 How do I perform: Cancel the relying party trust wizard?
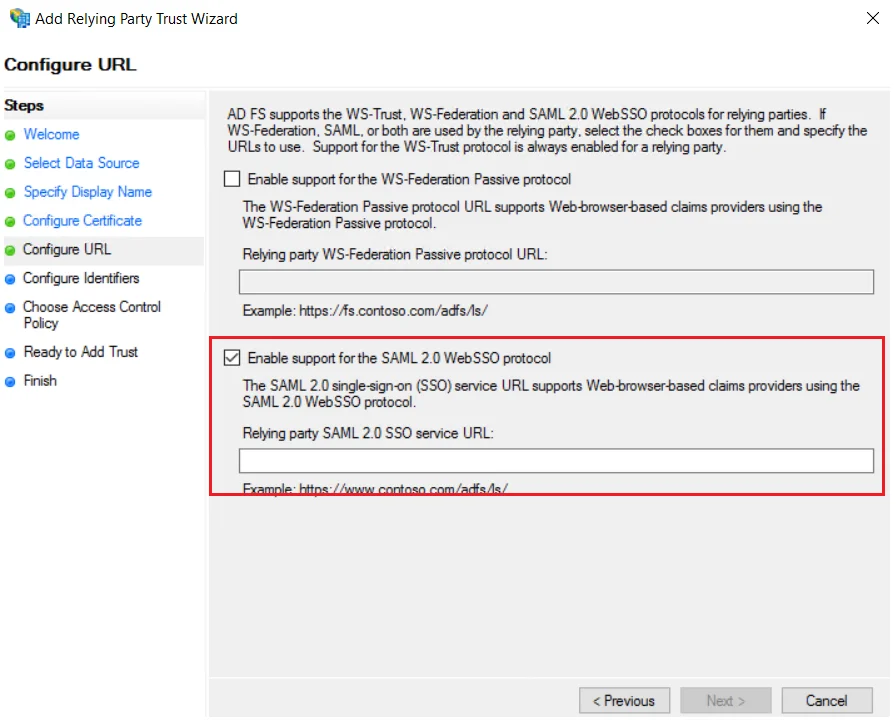(x=827, y=700)
